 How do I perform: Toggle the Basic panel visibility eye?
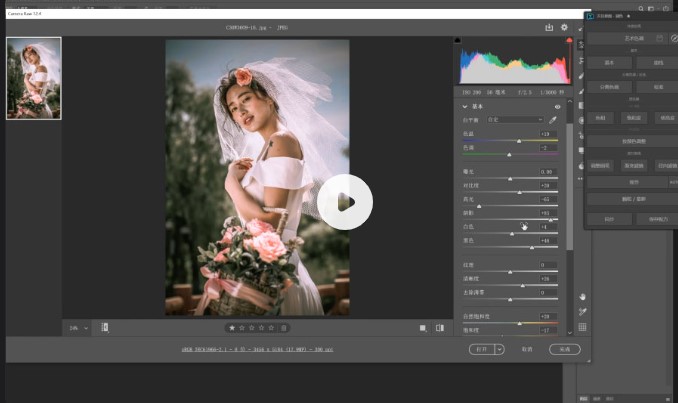coord(557,106)
